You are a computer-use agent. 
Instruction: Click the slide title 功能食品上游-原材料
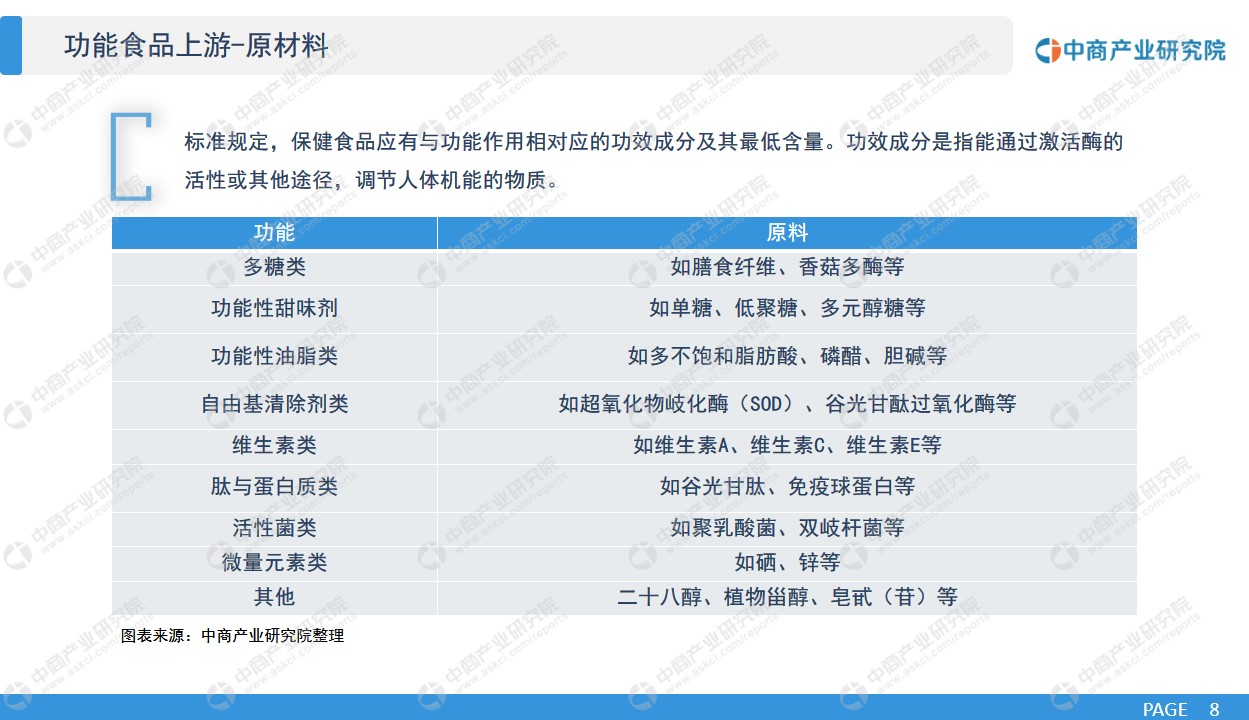point(196,46)
